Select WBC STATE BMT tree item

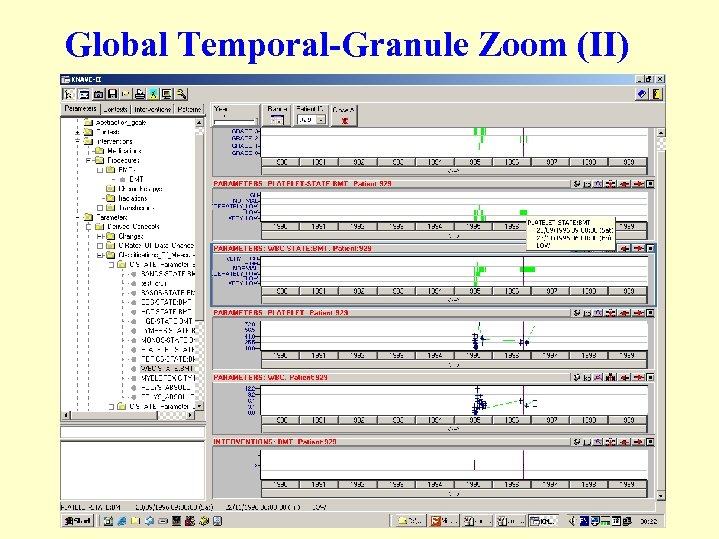point(168,369)
